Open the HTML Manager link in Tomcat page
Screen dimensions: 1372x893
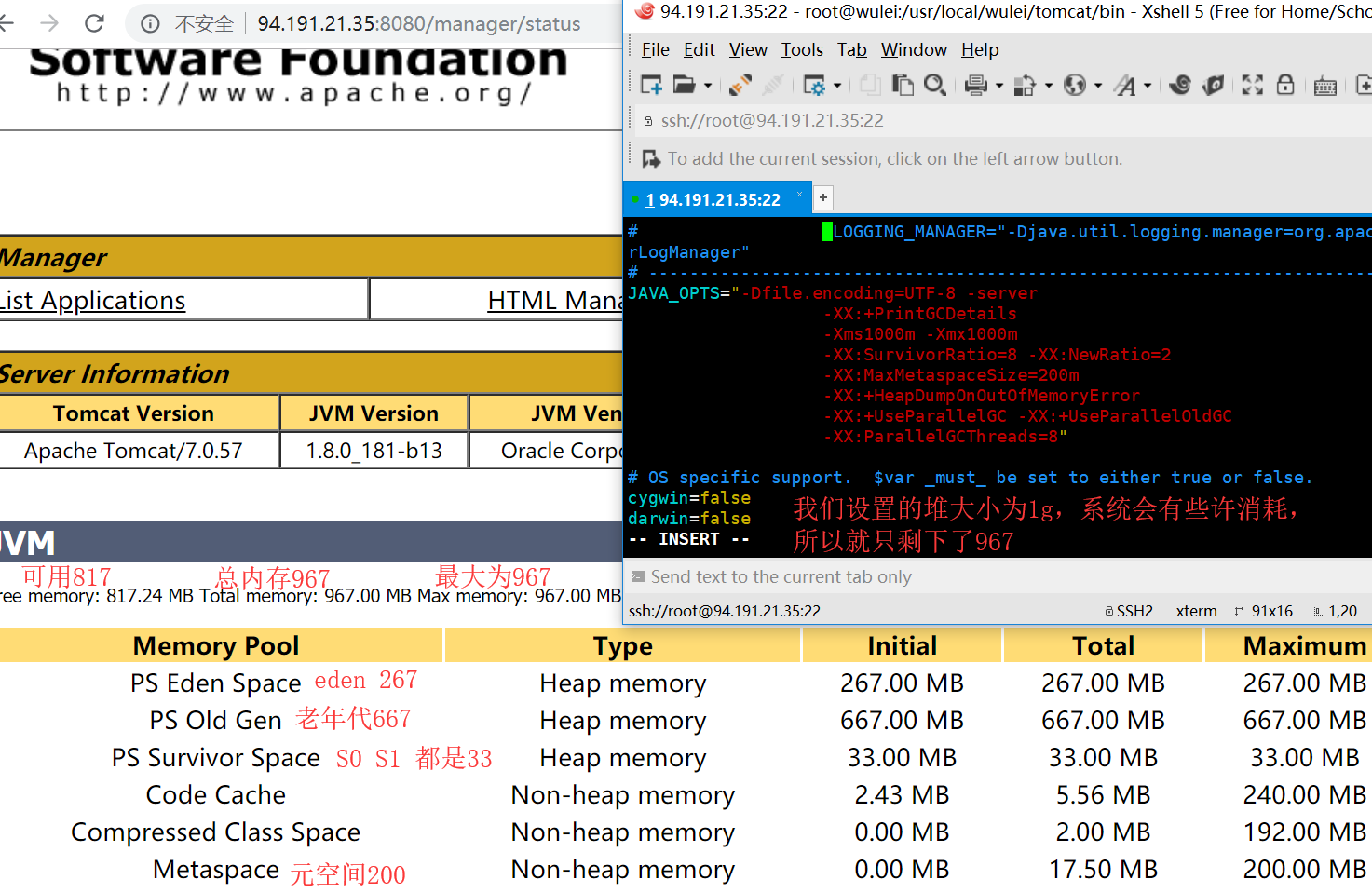tap(556, 301)
